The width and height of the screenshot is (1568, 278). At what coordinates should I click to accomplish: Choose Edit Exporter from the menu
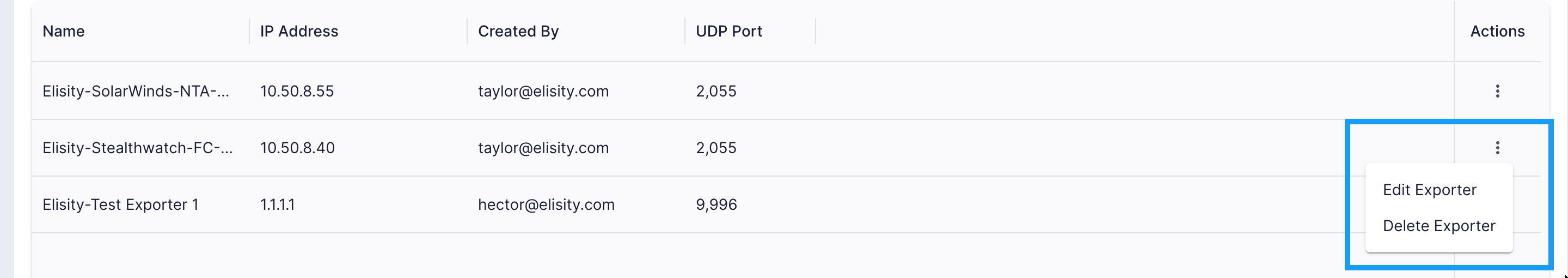pos(1429,190)
